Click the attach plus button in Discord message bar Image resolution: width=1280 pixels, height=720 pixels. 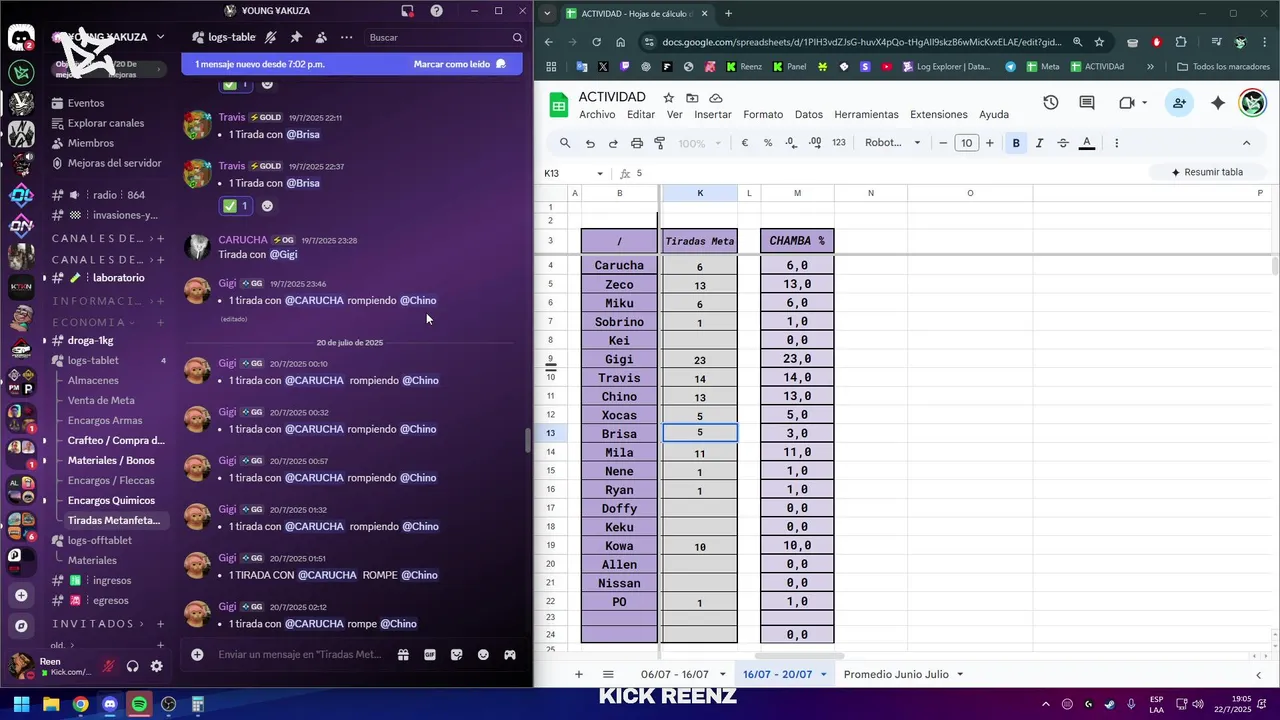[197, 655]
